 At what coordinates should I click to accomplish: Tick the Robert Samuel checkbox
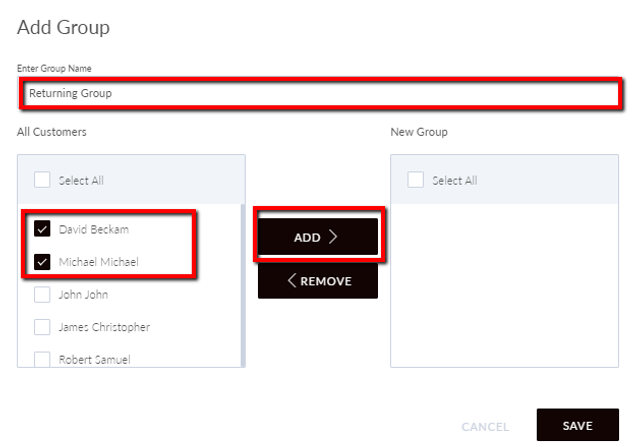pos(42,359)
